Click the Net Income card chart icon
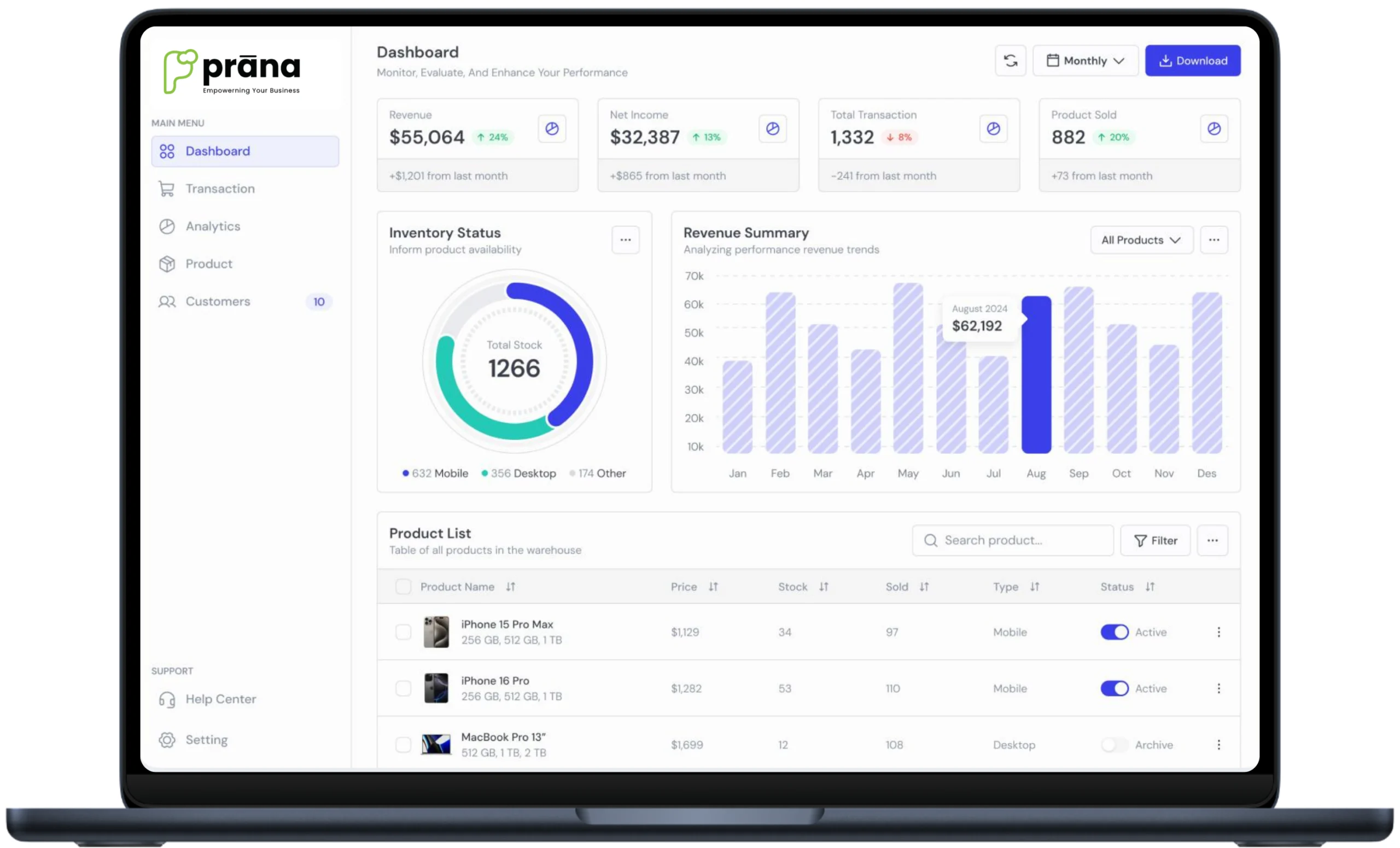 (773, 129)
